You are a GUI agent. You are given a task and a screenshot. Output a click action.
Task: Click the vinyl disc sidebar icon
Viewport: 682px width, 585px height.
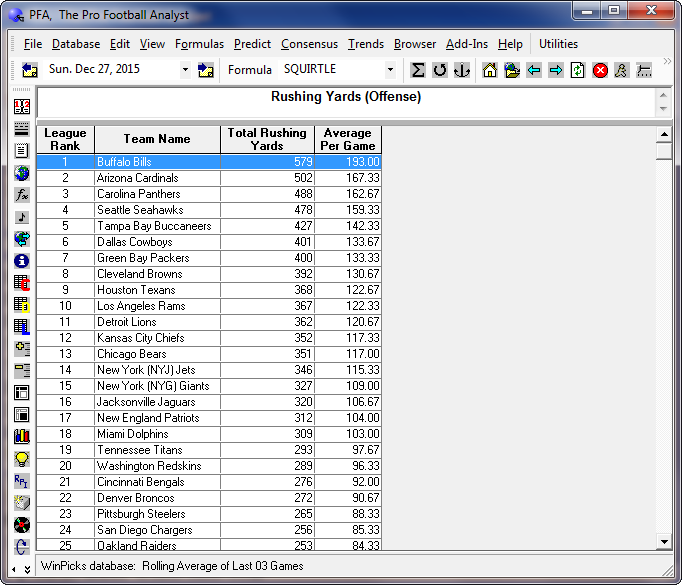click(22, 525)
